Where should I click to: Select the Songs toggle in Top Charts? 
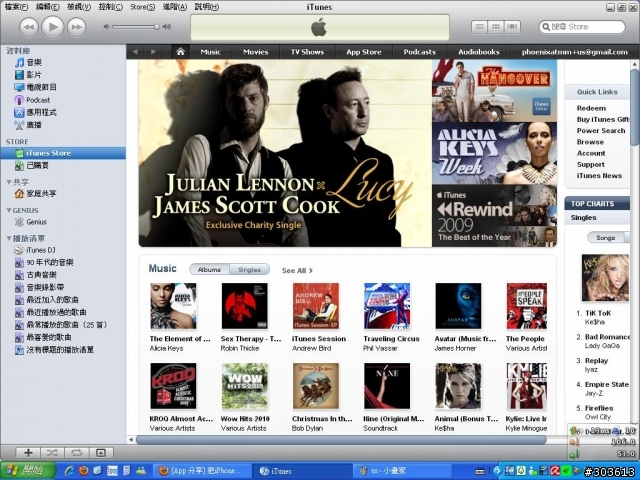(606, 238)
